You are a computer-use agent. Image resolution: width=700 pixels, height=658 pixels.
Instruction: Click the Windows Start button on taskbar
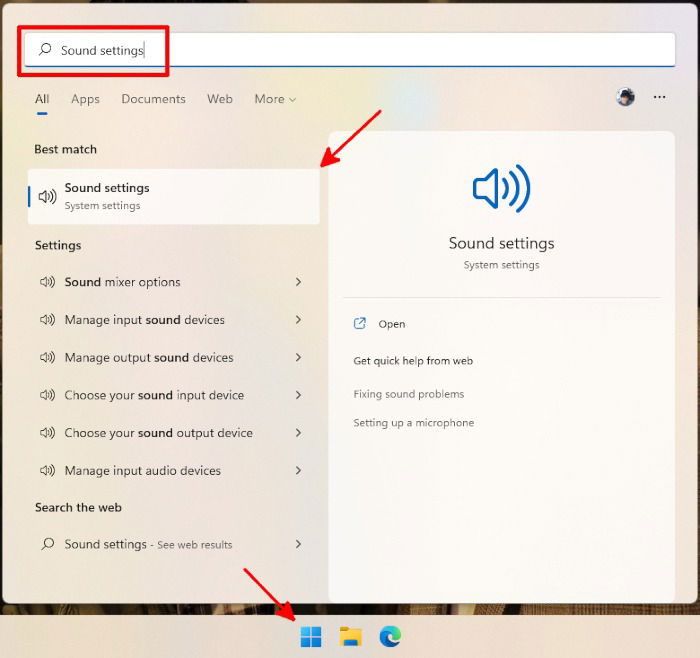point(311,636)
